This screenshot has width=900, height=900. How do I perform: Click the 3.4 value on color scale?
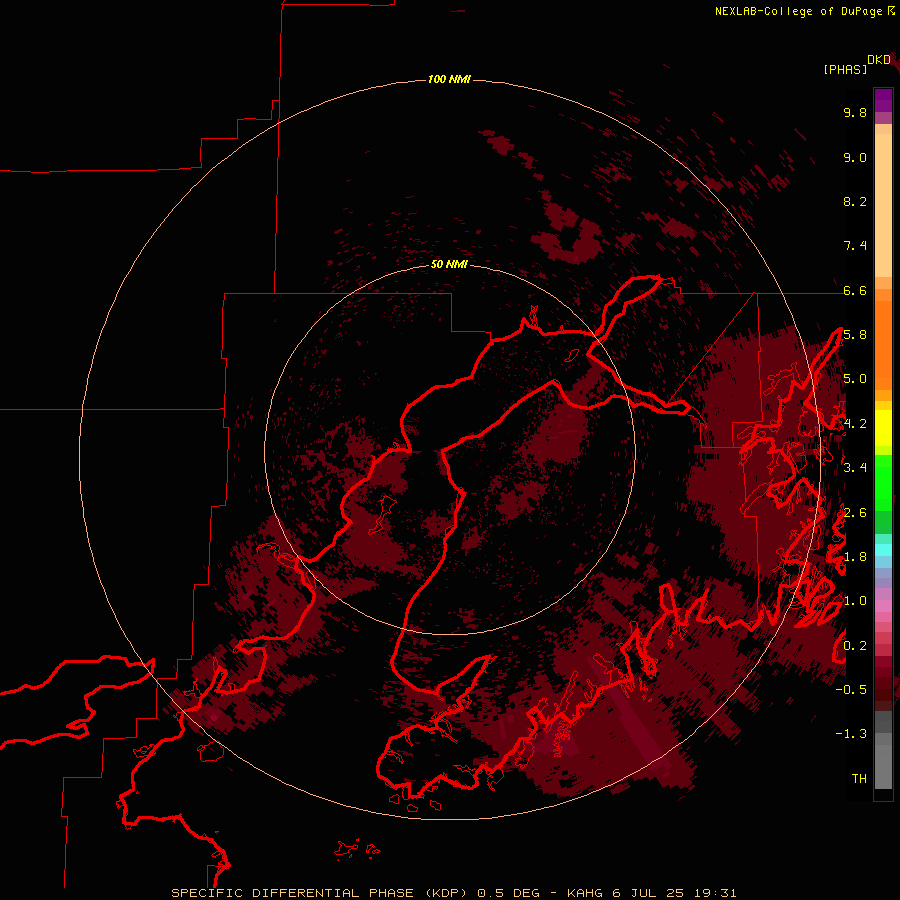(855, 468)
